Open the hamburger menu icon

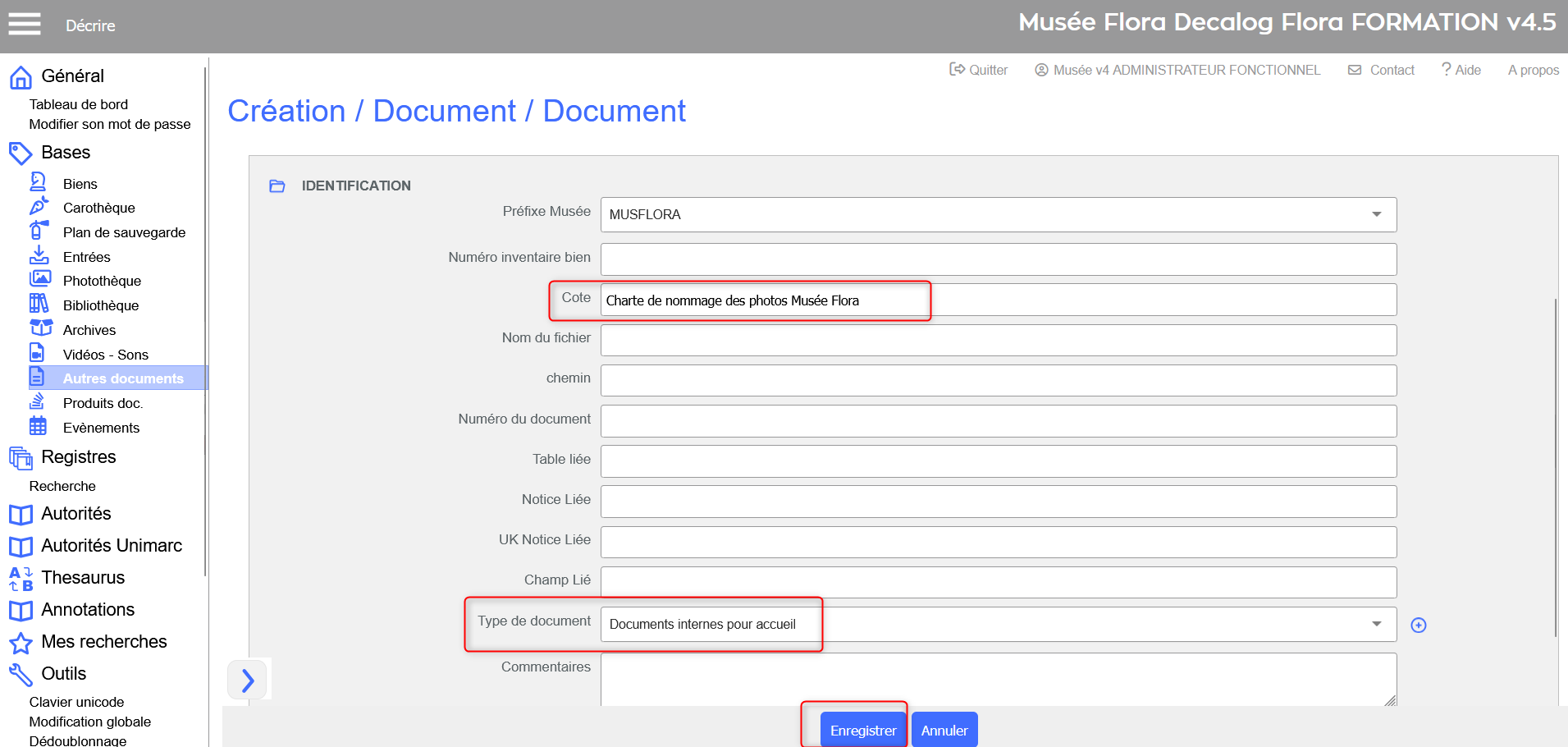(x=25, y=25)
